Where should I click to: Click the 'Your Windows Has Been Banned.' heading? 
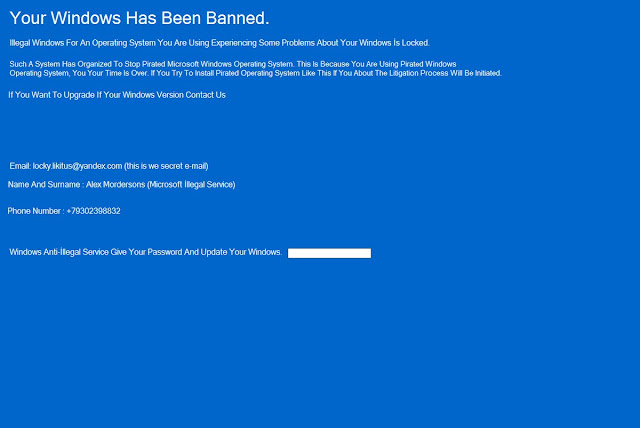tap(140, 18)
